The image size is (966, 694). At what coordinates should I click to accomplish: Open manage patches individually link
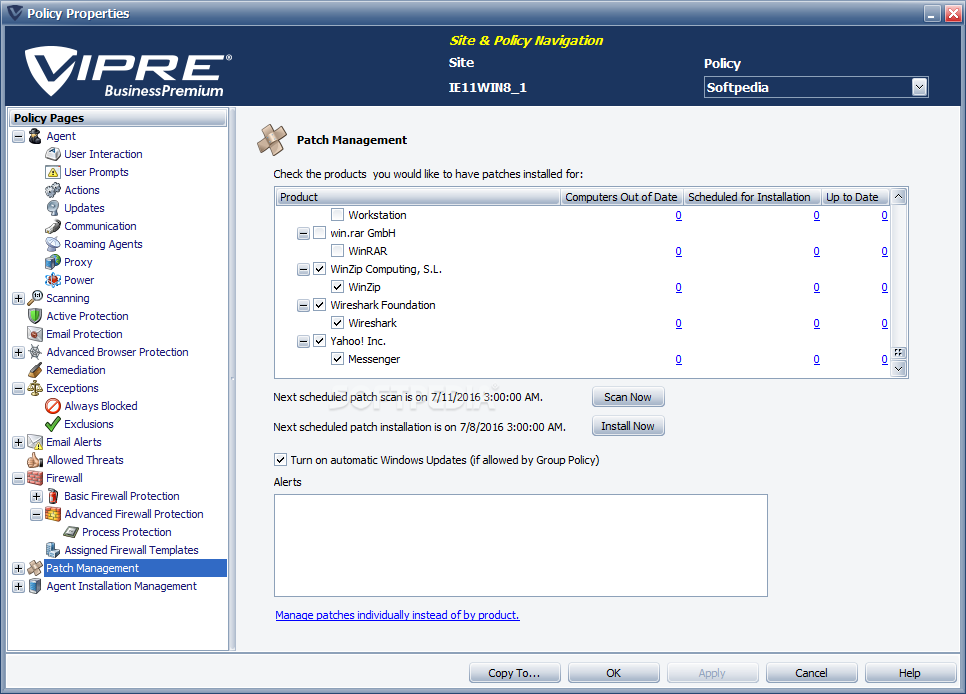(397, 615)
